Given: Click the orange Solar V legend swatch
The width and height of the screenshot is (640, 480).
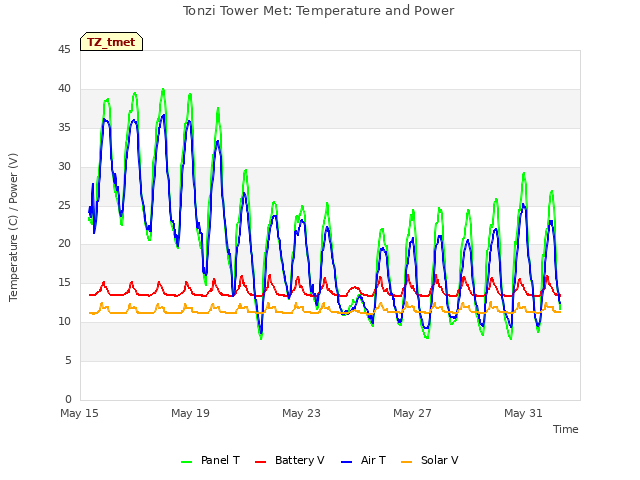Looking at the screenshot, I should pos(407,461).
